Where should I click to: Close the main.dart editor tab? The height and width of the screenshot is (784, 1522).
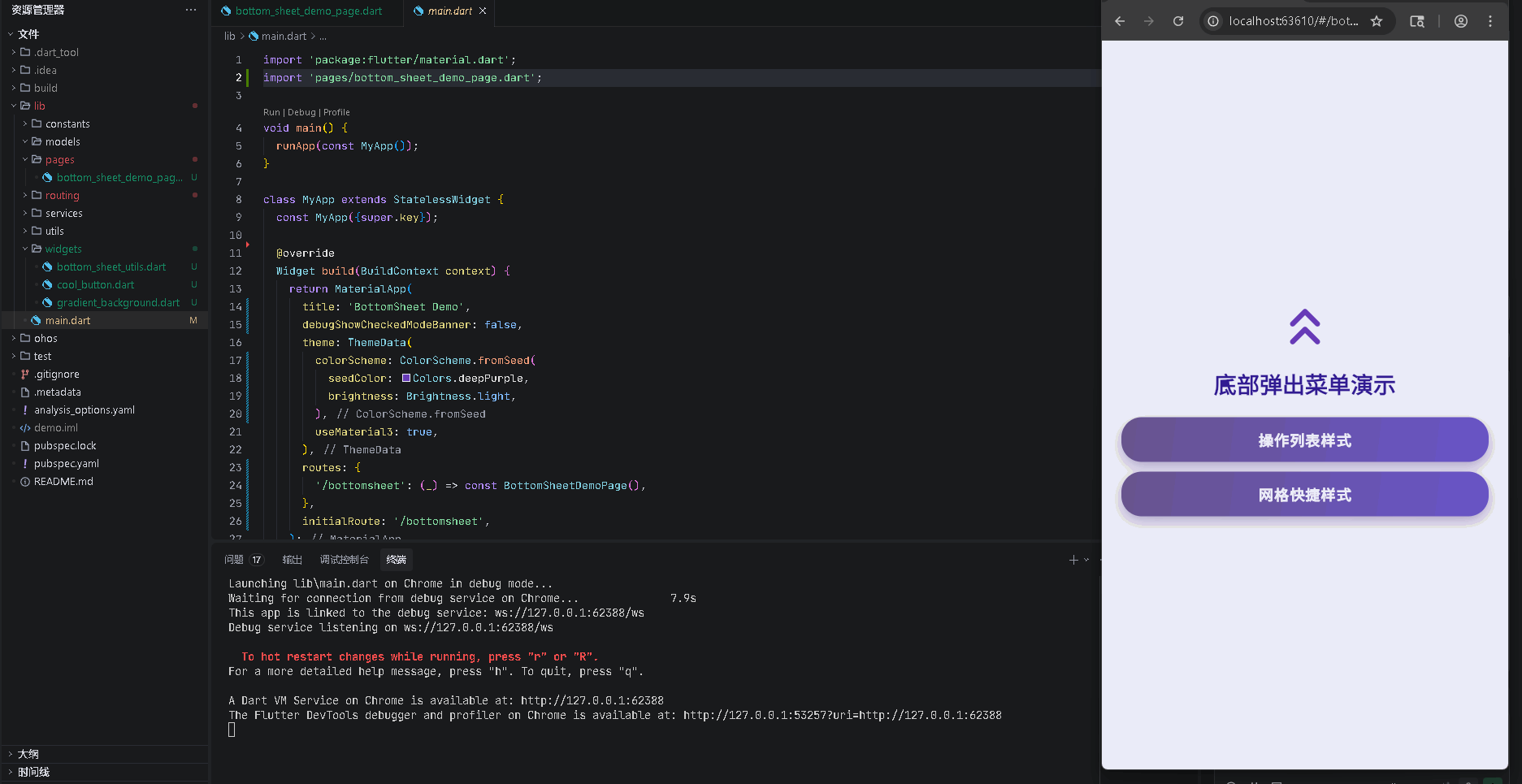[x=483, y=11]
